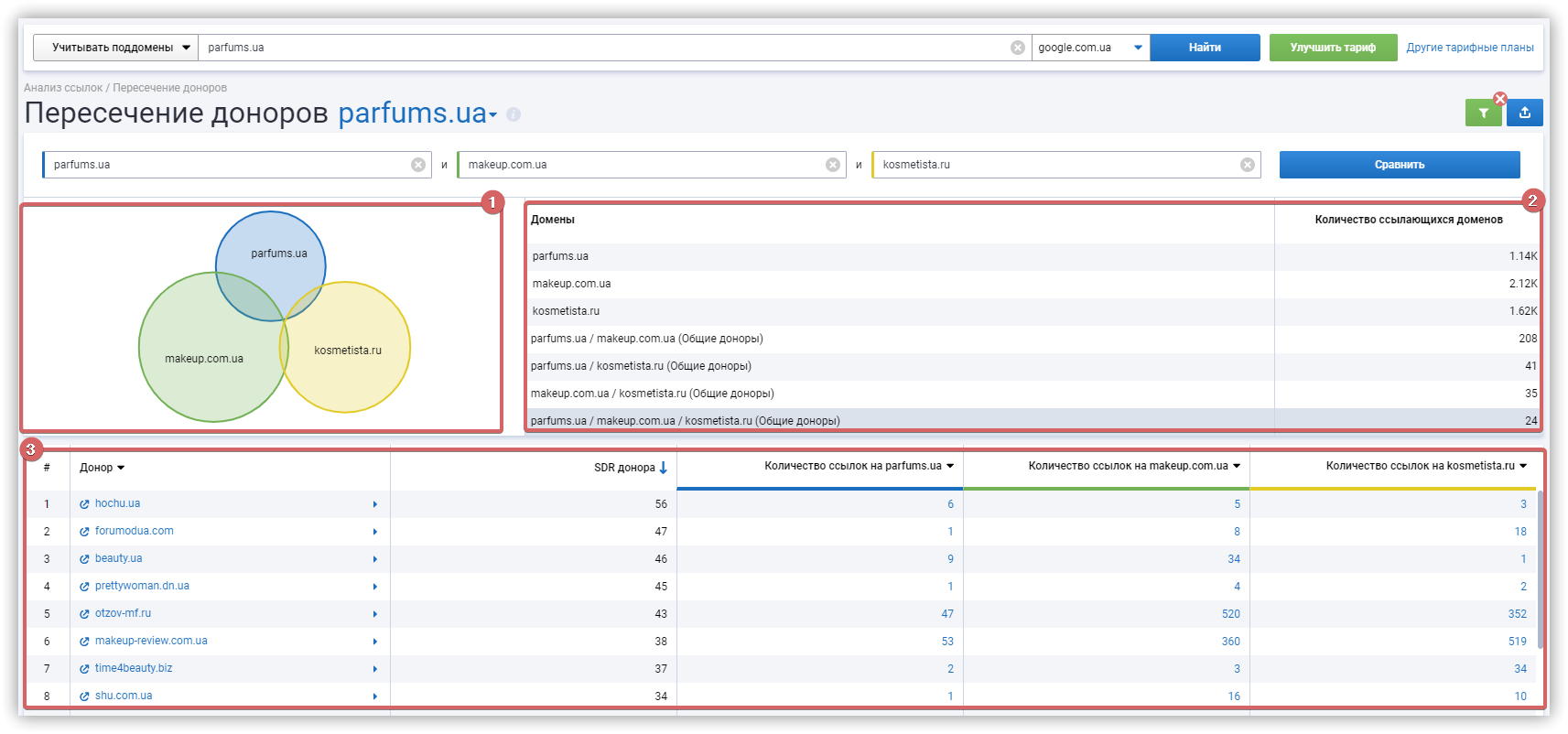Image resolution: width=1568 pixels, height=734 pixels.
Task: Open the forumodua.com donor link
Action: [x=134, y=531]
